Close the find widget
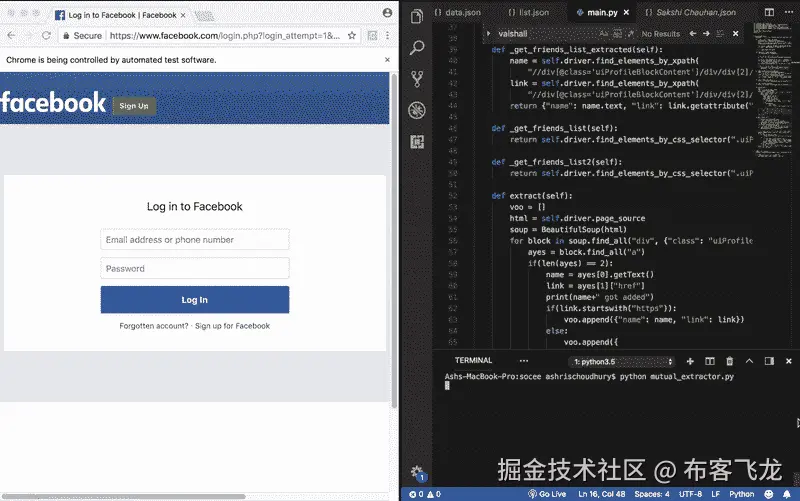Image resolution: width=800 pixels, height=501 pixels. (736, 34)
